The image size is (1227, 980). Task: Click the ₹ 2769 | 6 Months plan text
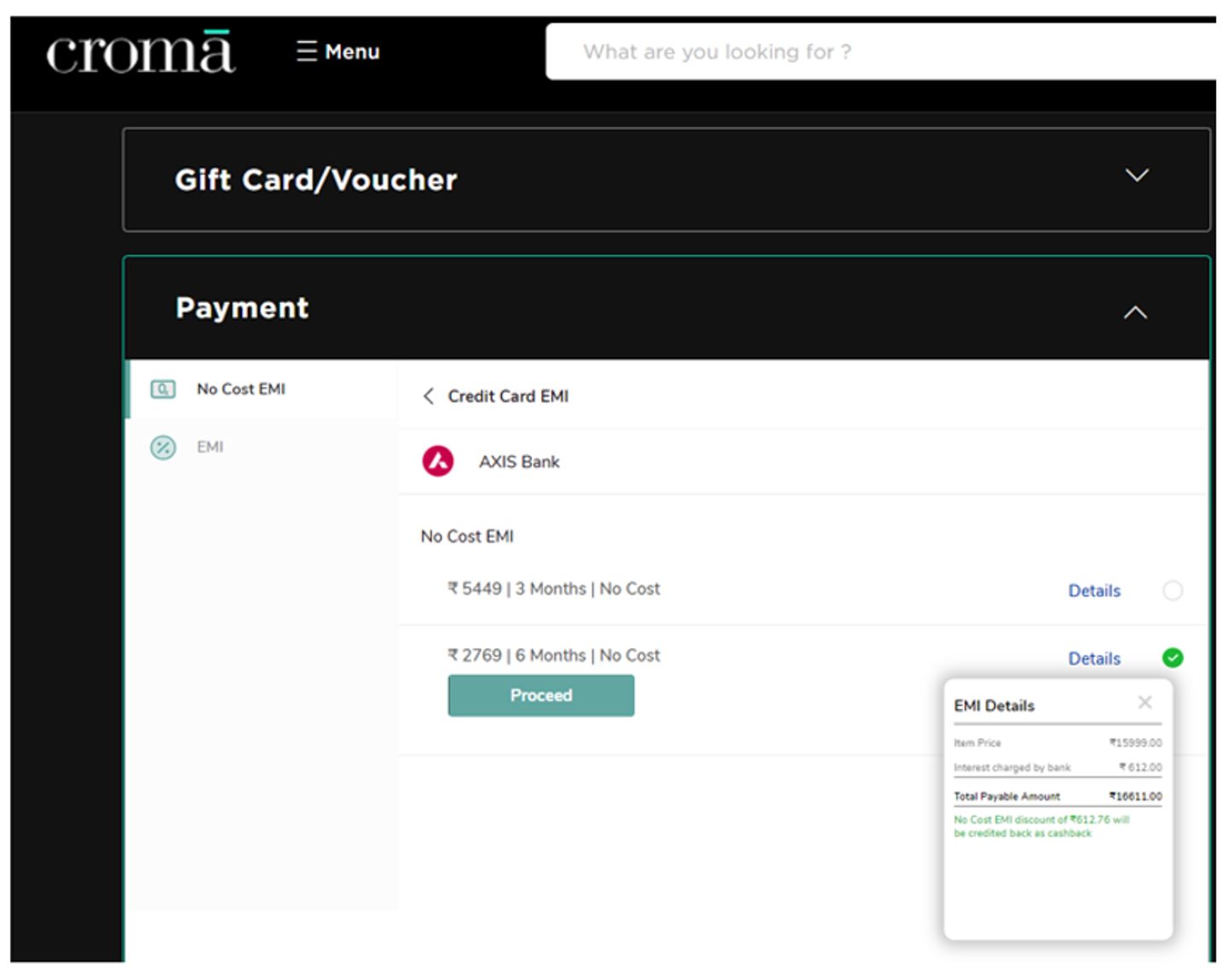click(x=554, y=655)
